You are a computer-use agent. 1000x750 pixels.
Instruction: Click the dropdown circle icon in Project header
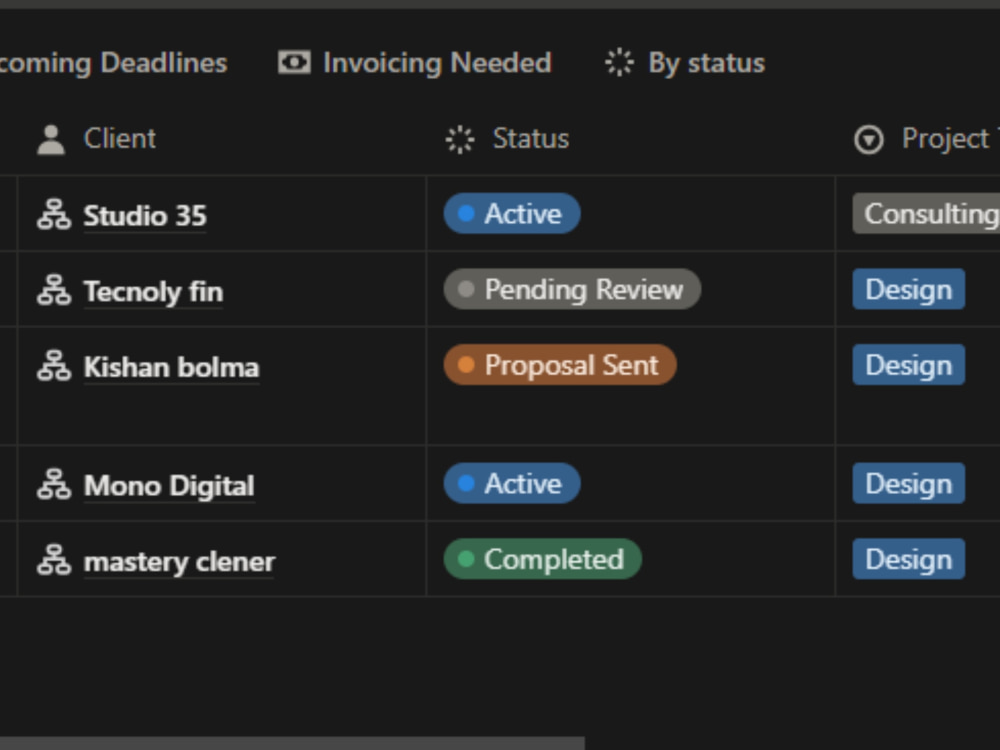point(869,140)
